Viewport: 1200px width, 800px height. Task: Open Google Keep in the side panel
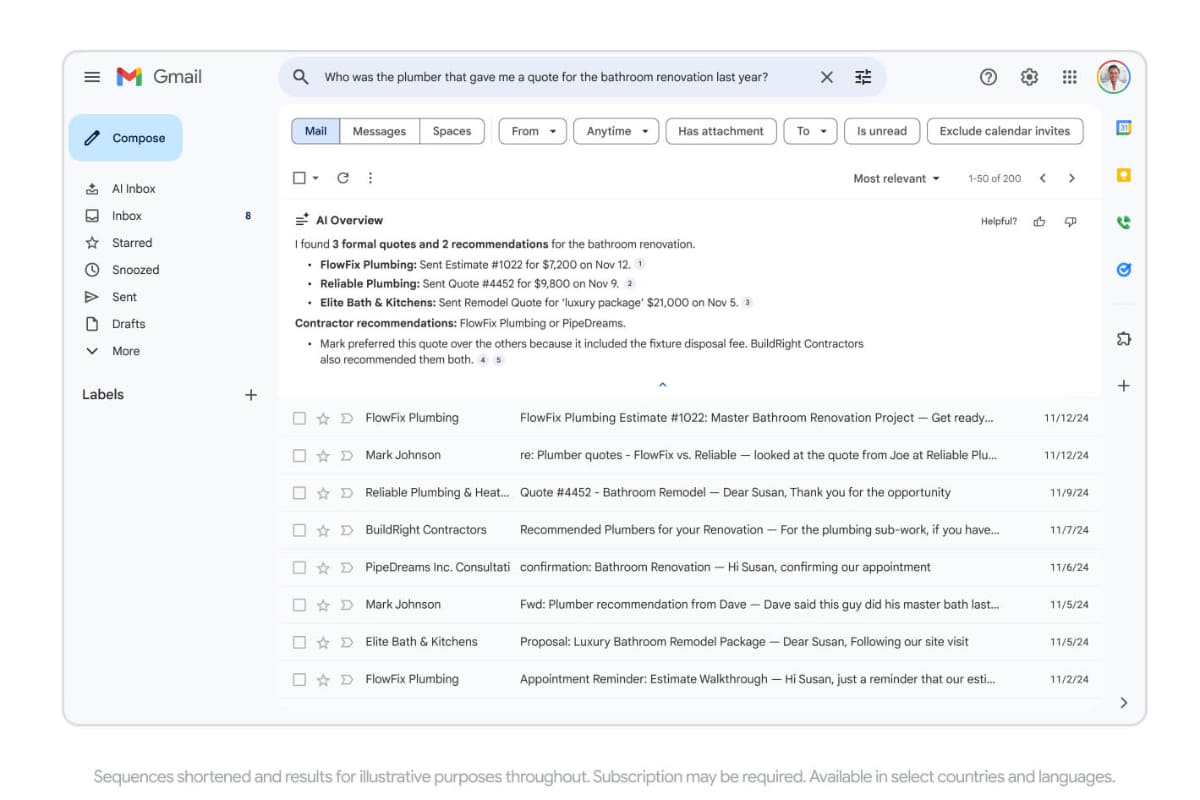tap(1123, 176)
